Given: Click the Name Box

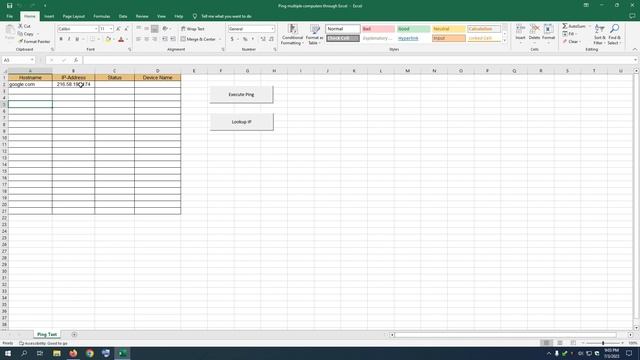Looking at the screenshot, I should (x=18, y=60).
